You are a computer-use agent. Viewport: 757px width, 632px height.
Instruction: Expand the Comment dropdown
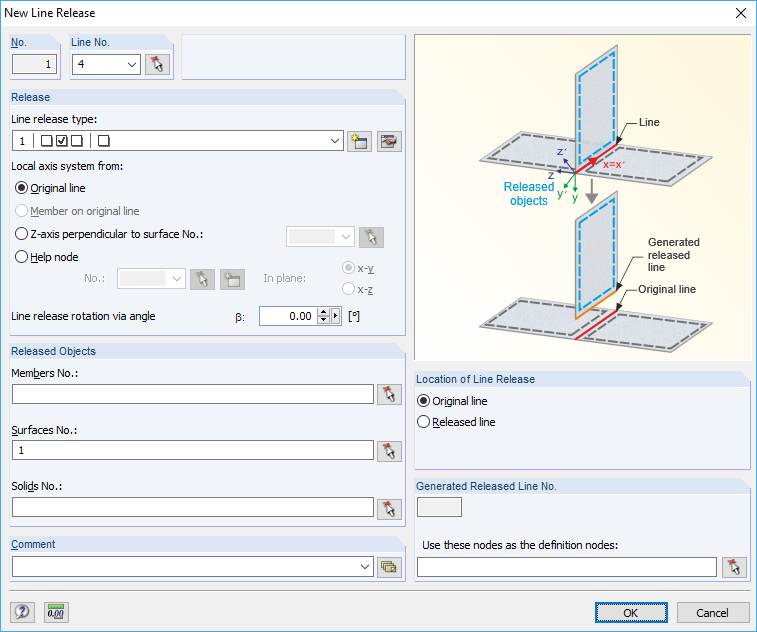[365, 567]
